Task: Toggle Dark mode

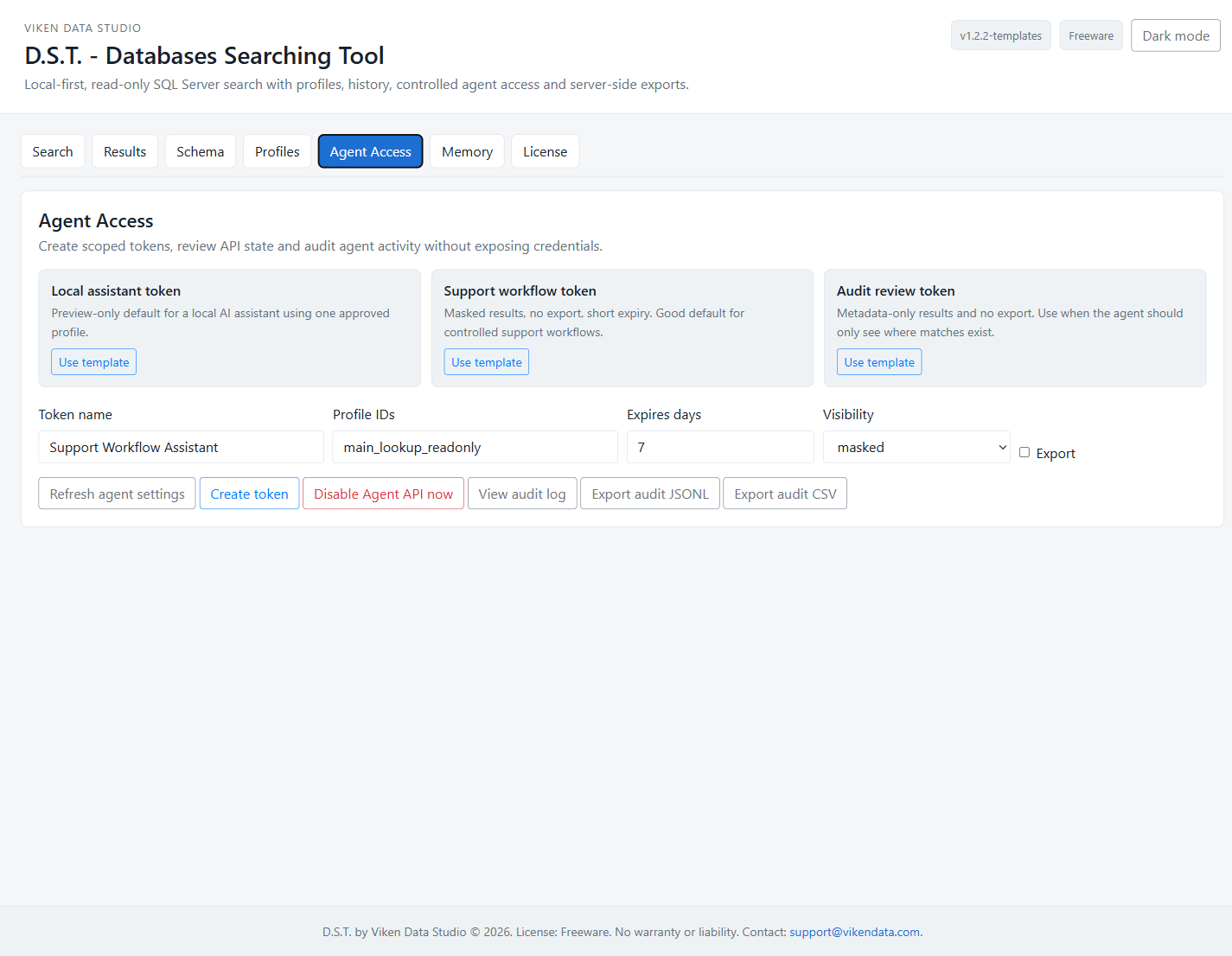Action: tap(1176, 35)
